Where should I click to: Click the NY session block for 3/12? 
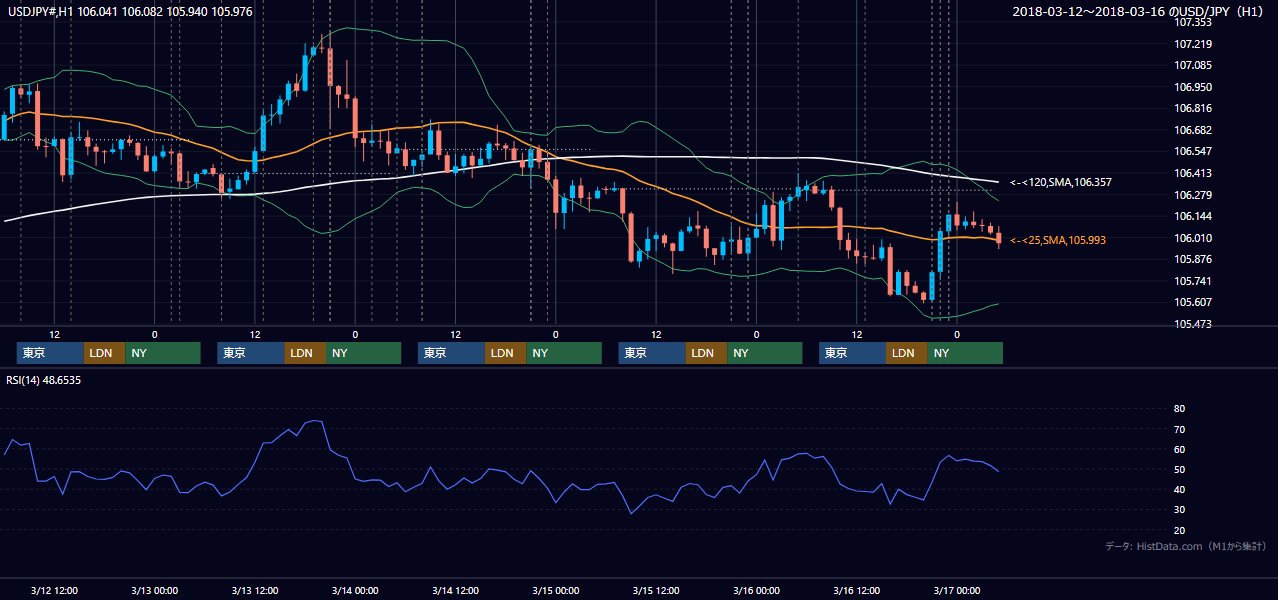pyautogui.click(x=163, y=353)
